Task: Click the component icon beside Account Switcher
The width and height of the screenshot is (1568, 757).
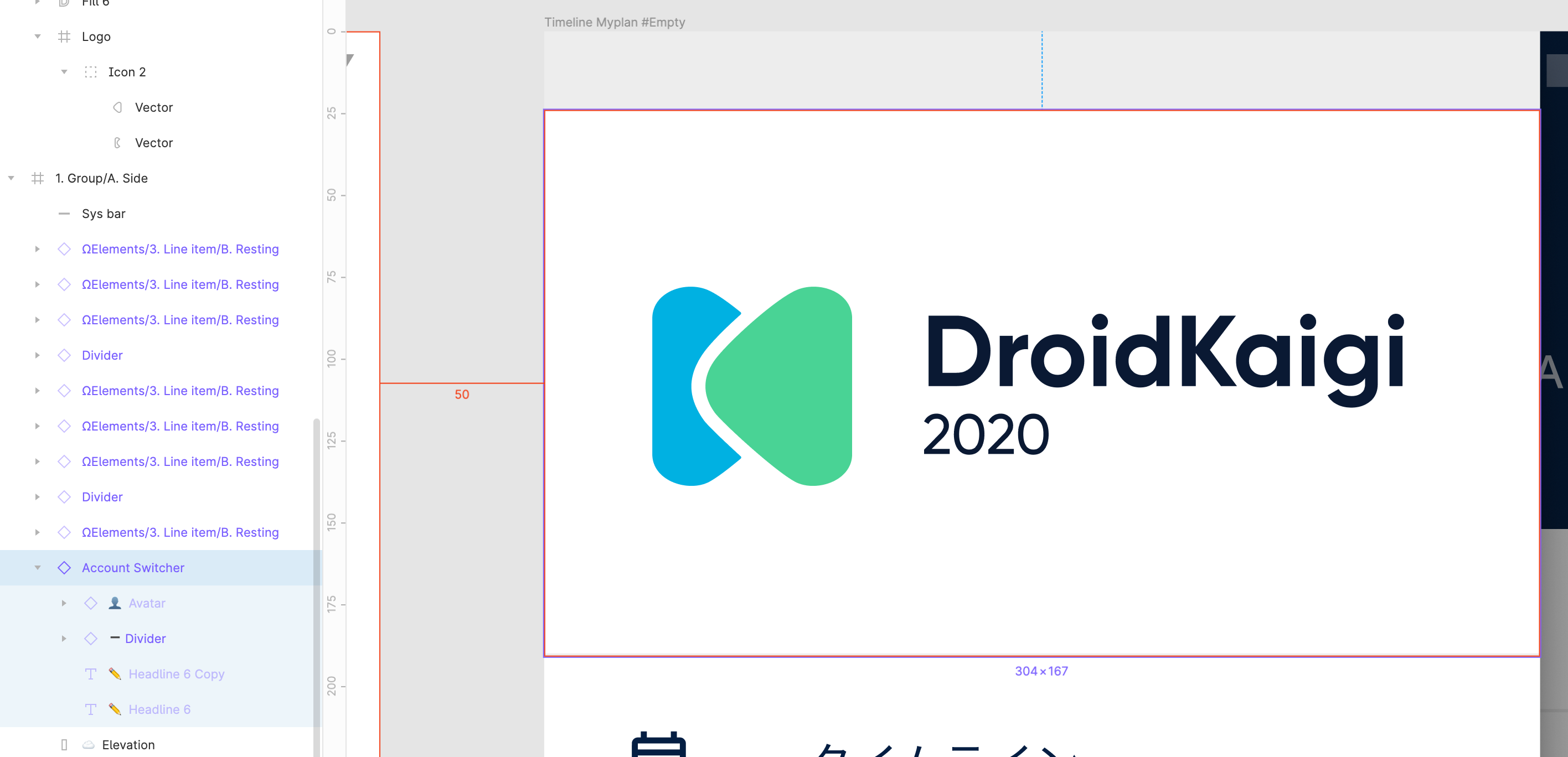Action: [x=64, y=568]
